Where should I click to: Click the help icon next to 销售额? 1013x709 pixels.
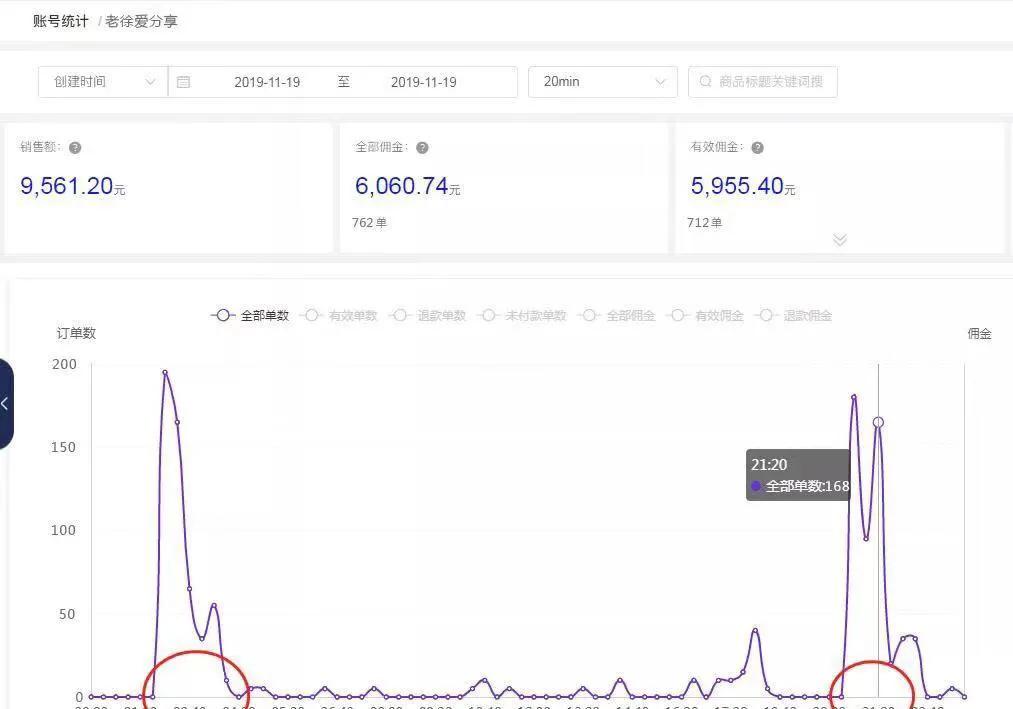click(x=75, y=146)
